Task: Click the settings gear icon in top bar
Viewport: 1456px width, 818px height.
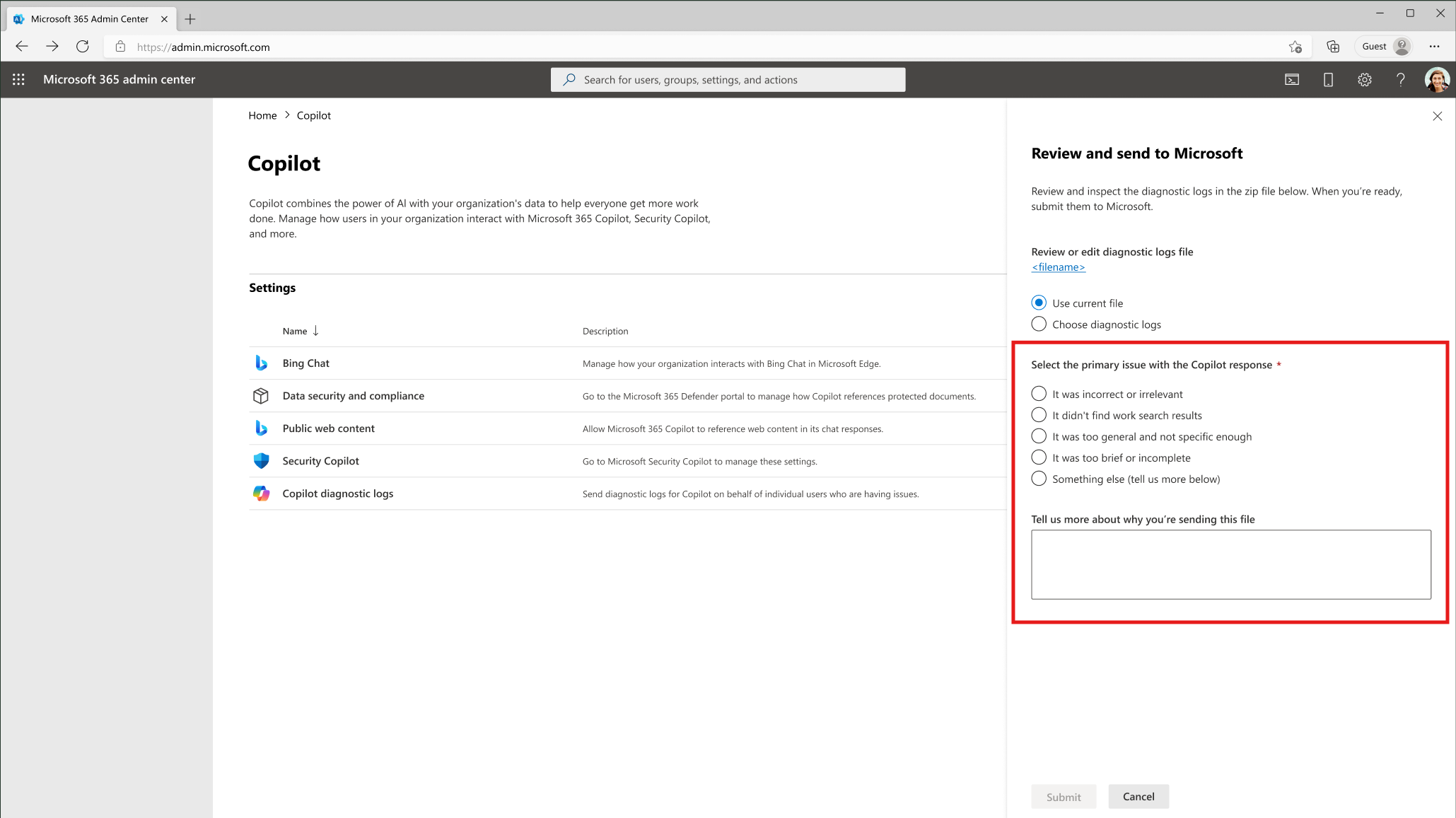Action: (1364, 79)
